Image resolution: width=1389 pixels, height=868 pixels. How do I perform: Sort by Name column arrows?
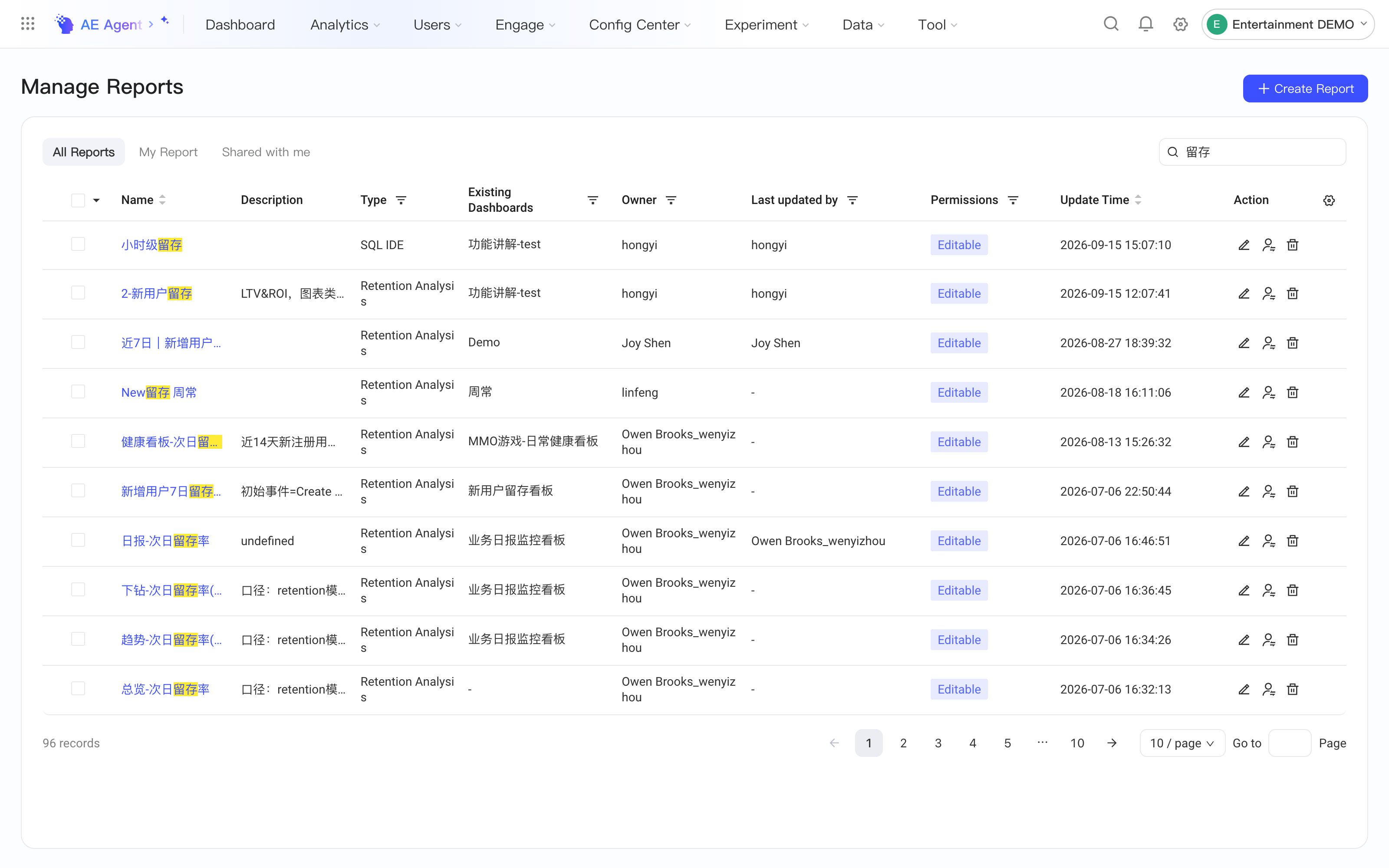[162, 201]
